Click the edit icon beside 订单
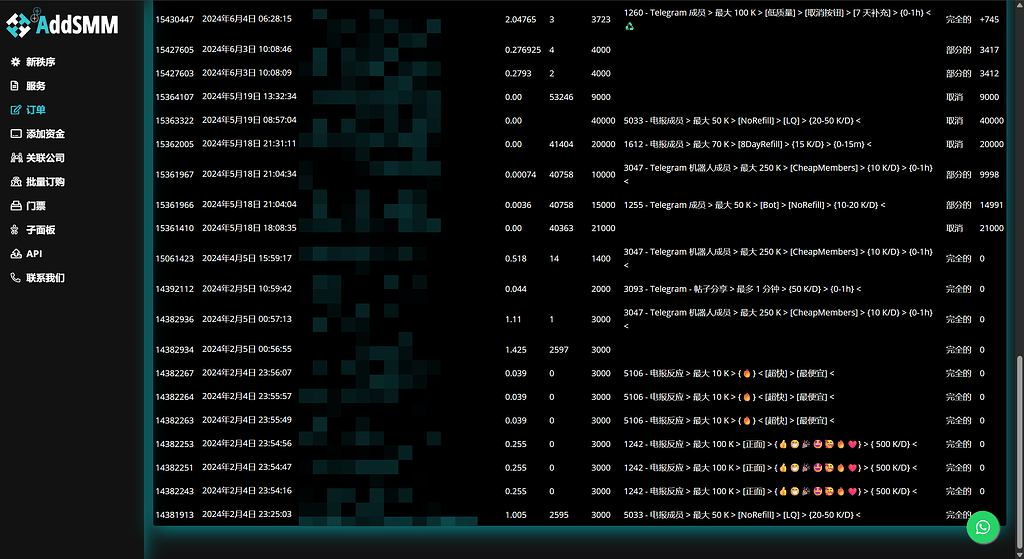 [x=16, y=110]
